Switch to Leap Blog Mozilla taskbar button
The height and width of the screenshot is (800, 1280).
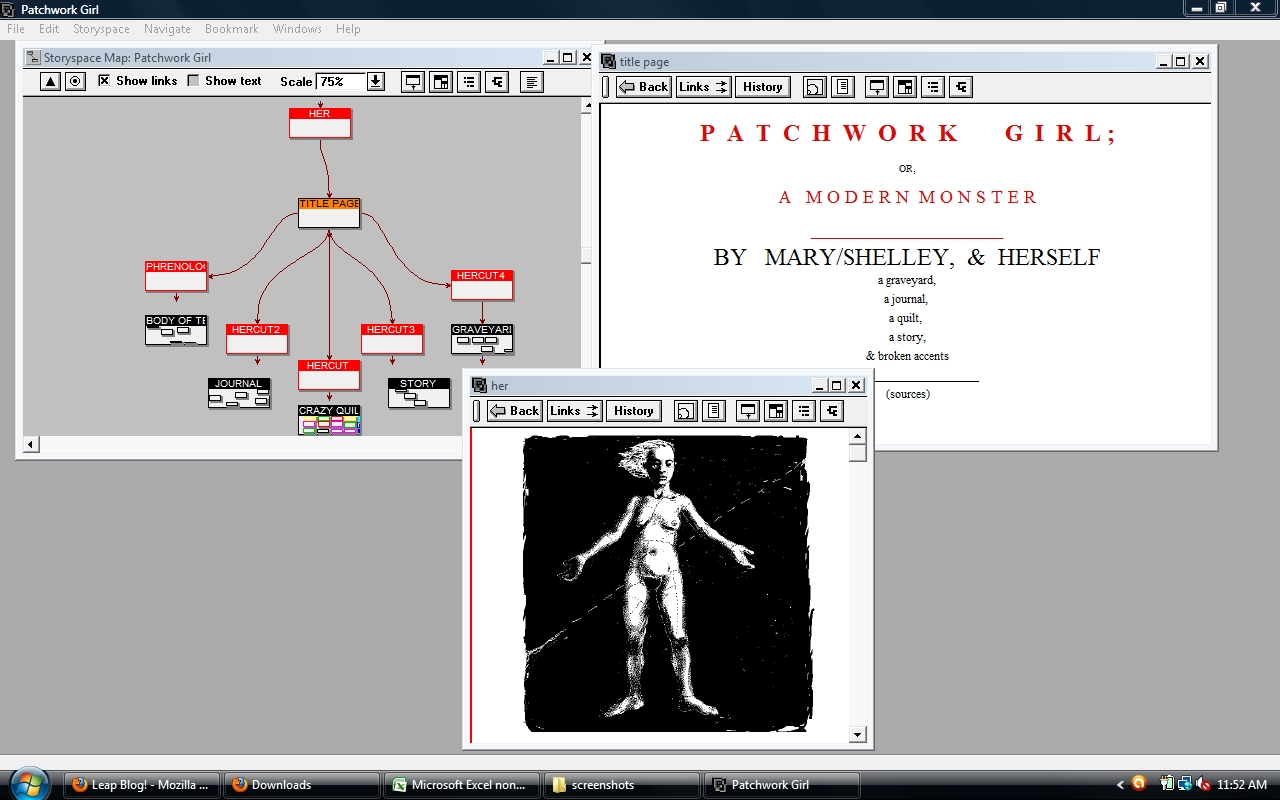coord(142,785)
